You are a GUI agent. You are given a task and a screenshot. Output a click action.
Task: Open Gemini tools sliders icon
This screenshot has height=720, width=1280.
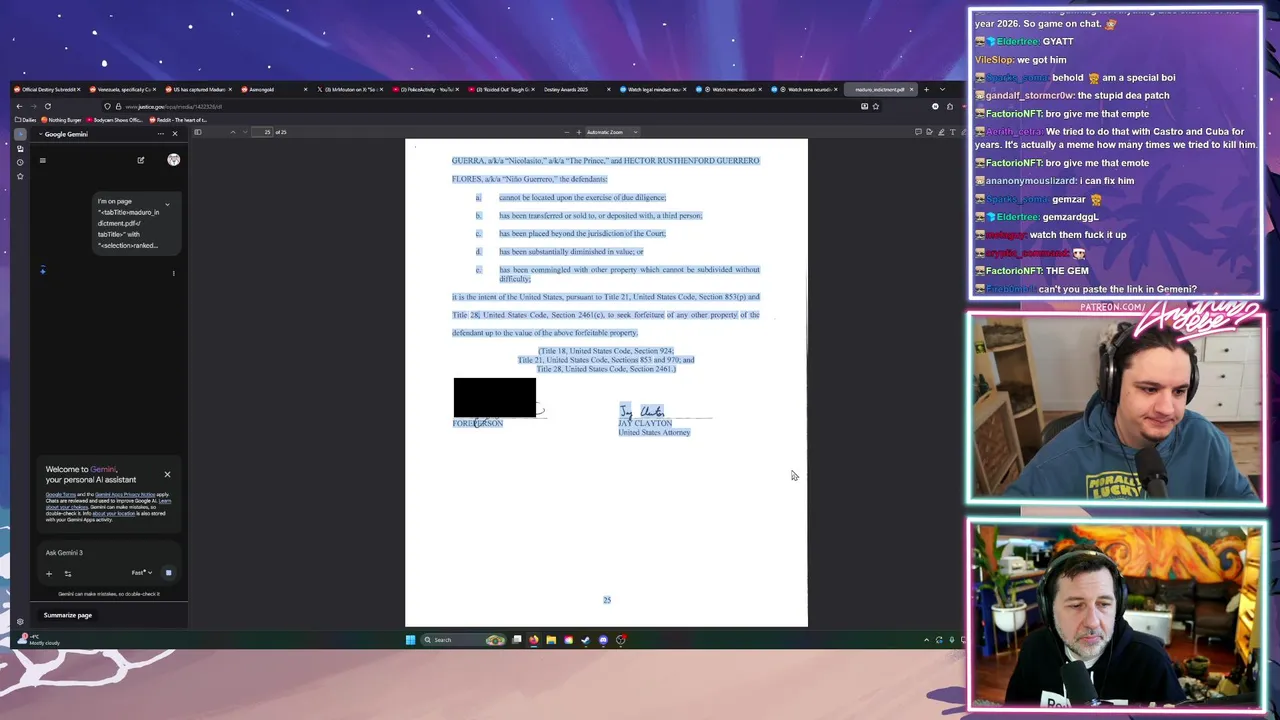68,573
